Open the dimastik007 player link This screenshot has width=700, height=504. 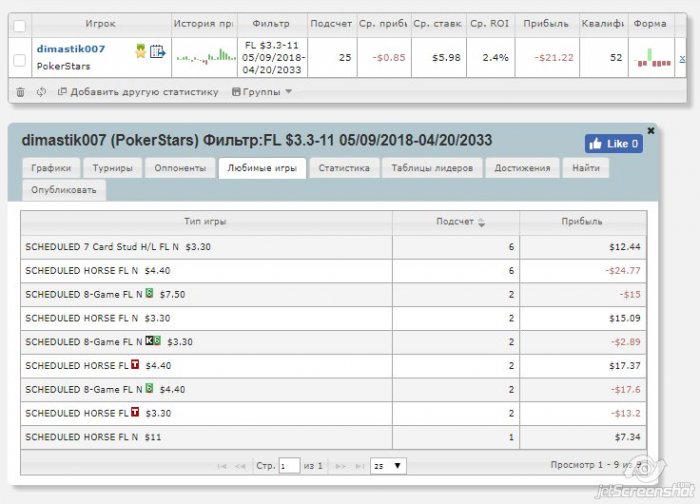click(x=71, y=49)
